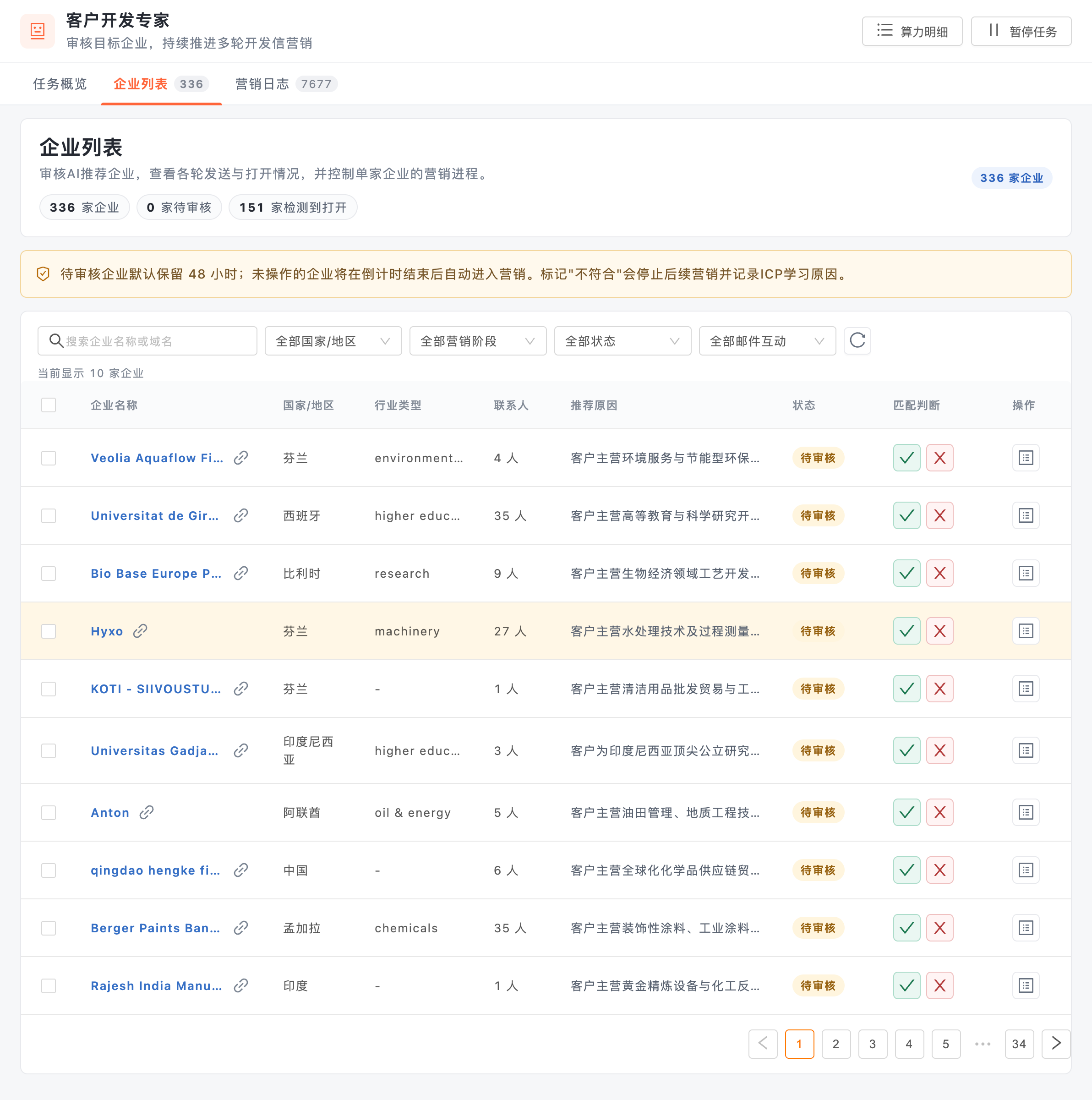Reject match for Universitat de Gir row
Image resolution: width=1092 pixels, height=1100 pixels.
(939, 515)
